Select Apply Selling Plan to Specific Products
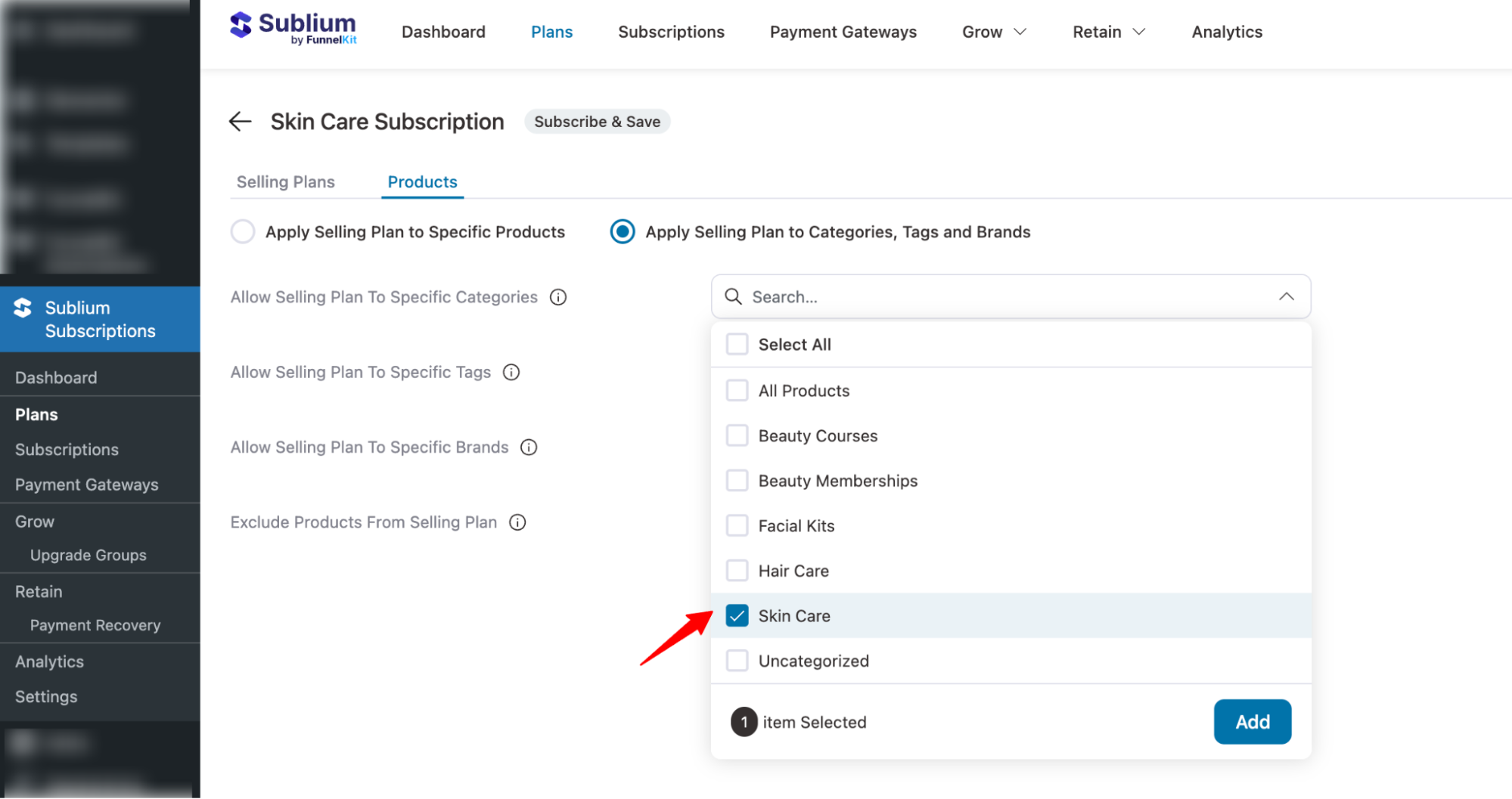The height and width of the screenshot is (799, 1512). [243, 232]
